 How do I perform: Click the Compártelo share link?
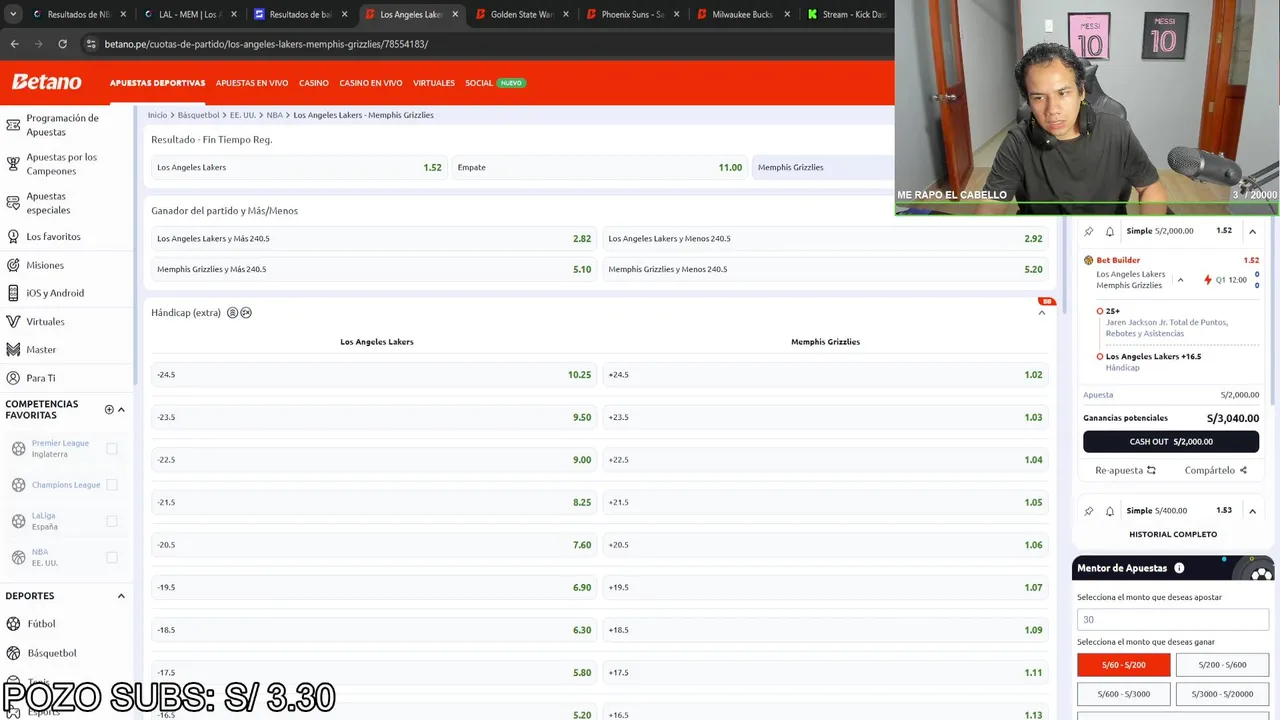click(x=1216, y=470)
